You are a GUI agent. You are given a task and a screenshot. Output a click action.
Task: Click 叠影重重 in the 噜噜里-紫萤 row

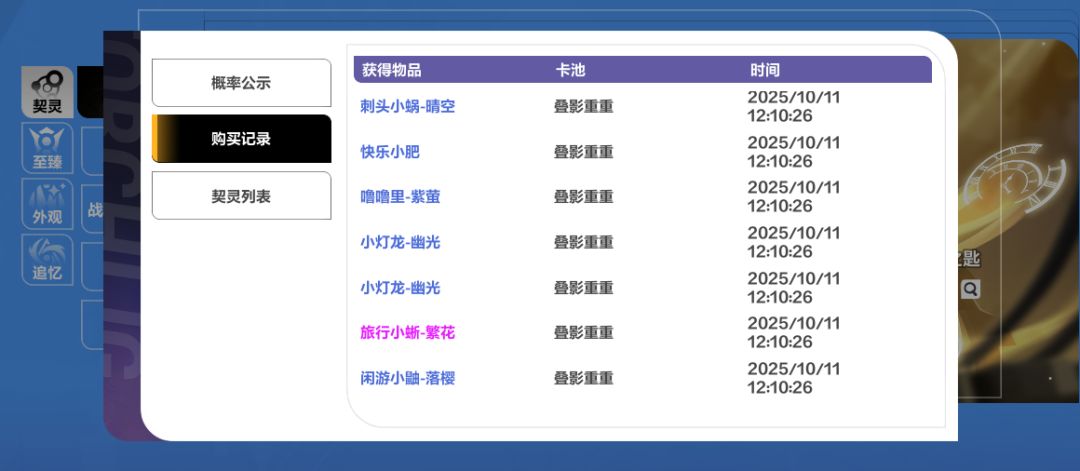tap(583, 197)
